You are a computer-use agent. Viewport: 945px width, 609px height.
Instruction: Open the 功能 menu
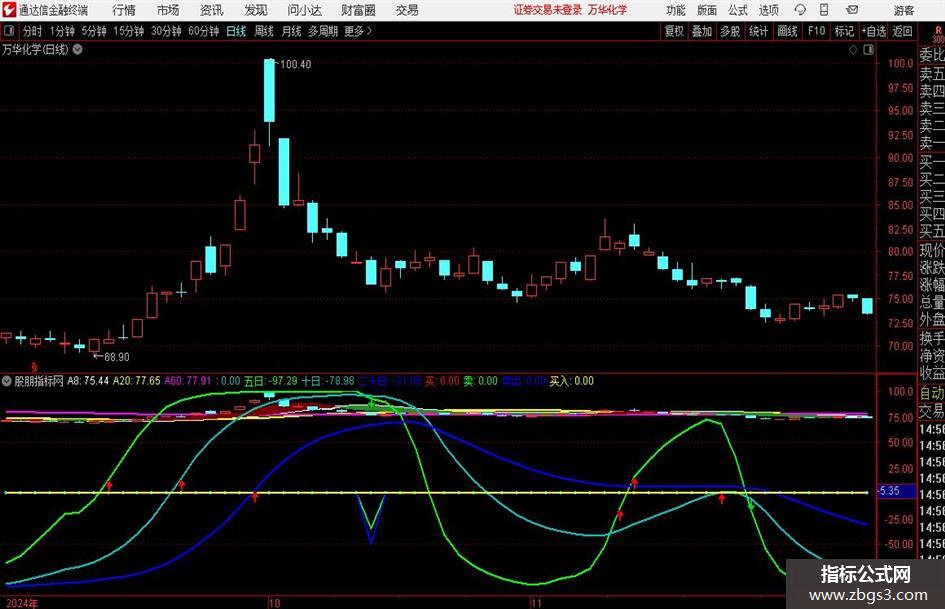coord(676,10)
